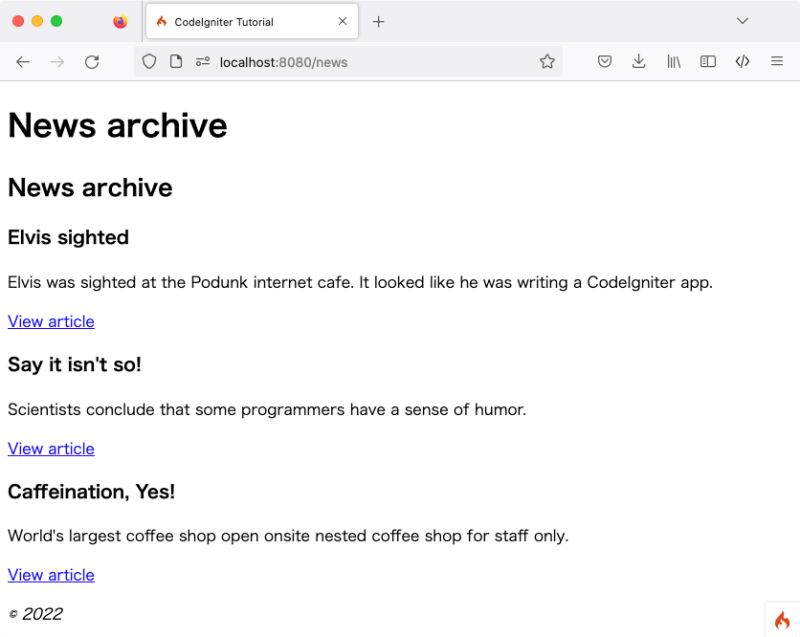Open the list all tabs chevron
The height and width of the screenshot is (637, 800).
(x=742, y=21)
